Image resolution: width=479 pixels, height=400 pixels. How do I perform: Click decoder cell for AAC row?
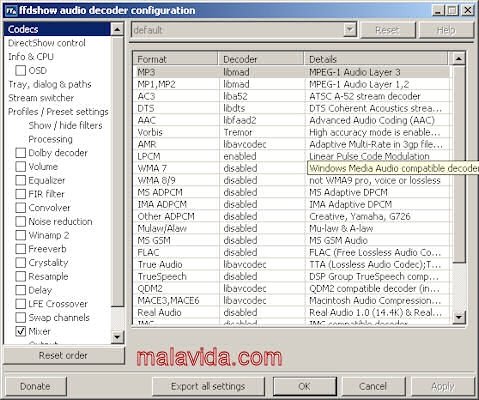(x=262, y=120)
